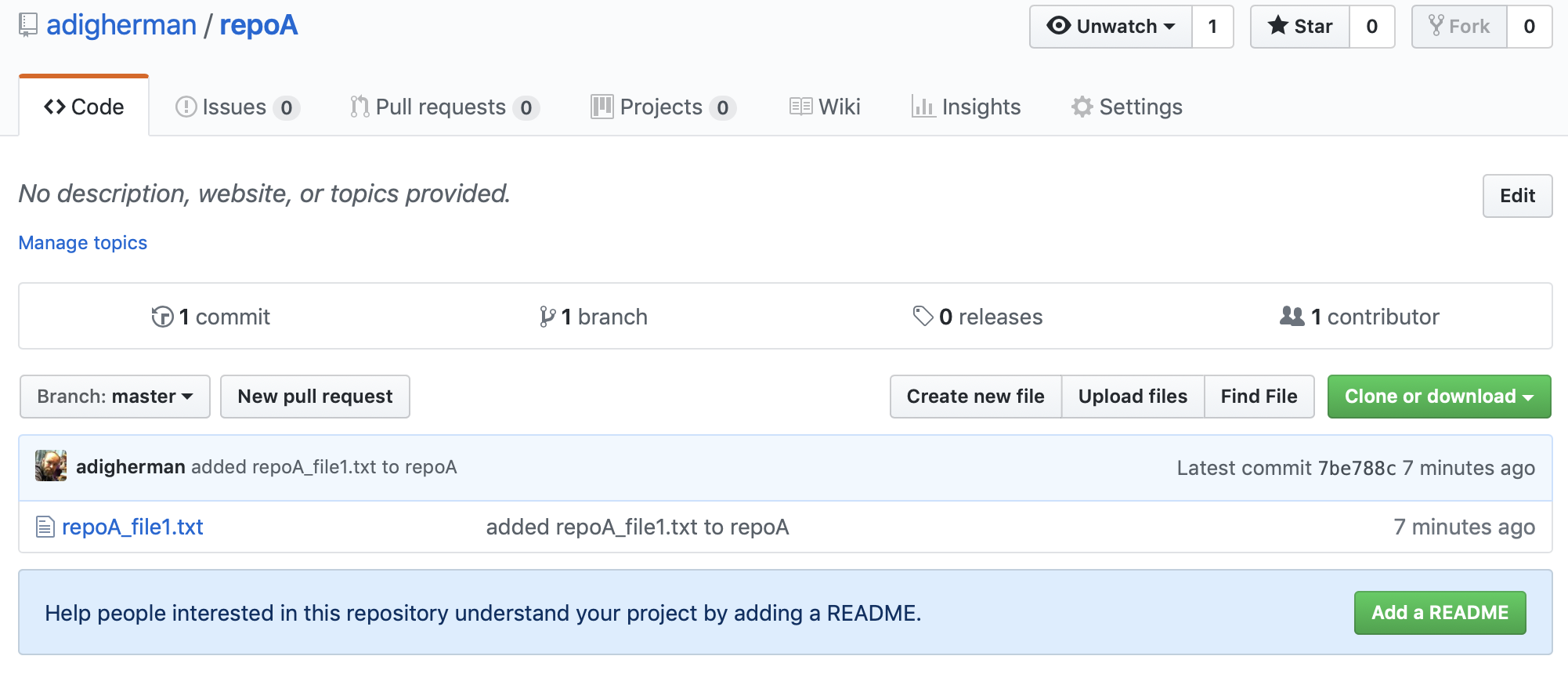Switch to the Issues tab
This screenshot has height=674, width=1568.
(x=237, y=107)
